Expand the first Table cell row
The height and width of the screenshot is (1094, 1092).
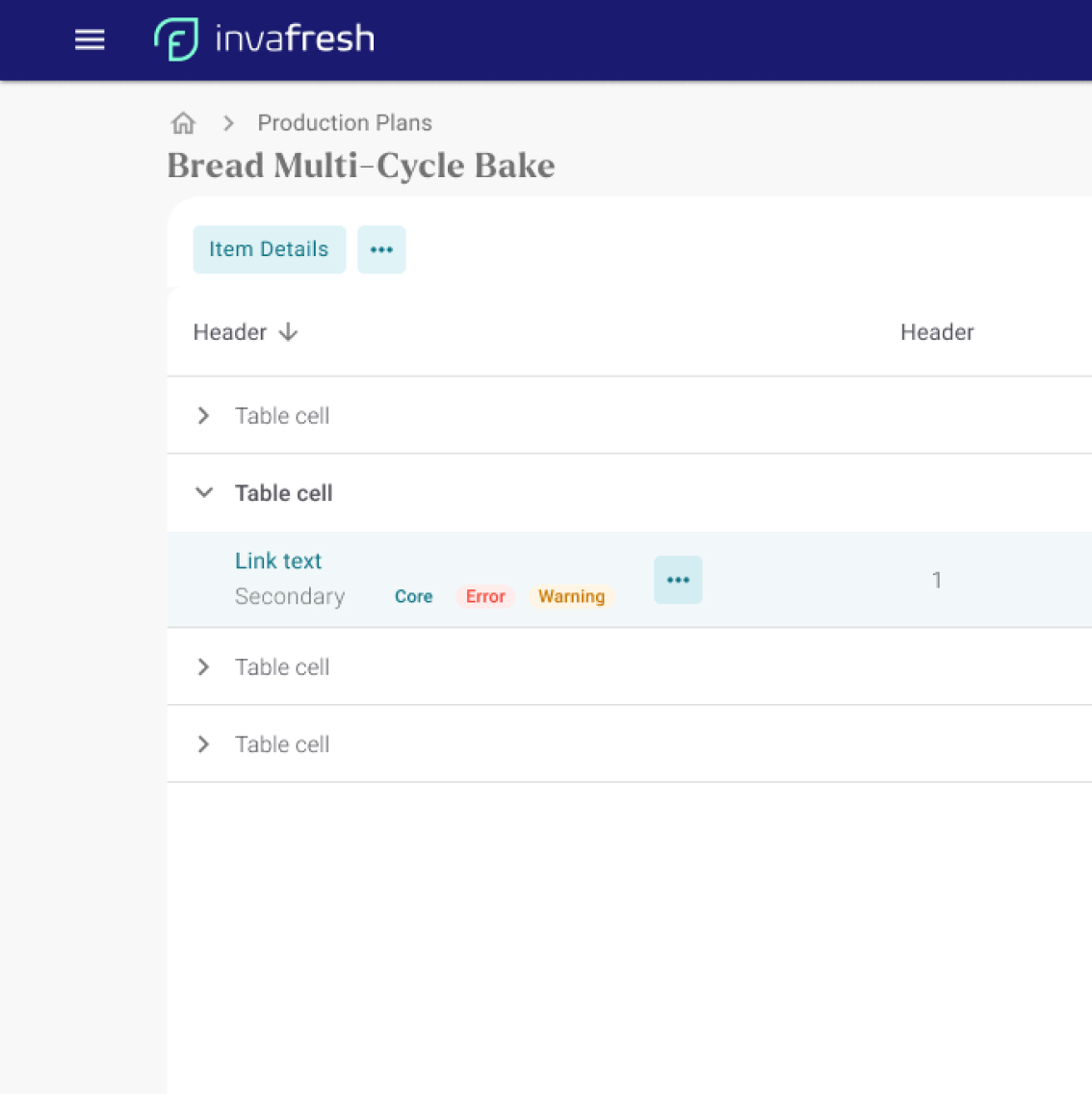pyautogui.click(x=203, y=415)
